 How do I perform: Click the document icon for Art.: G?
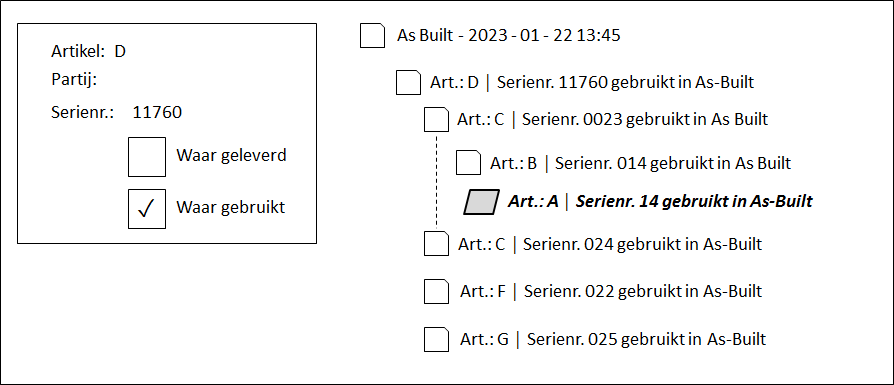click(x=437, y=339)
